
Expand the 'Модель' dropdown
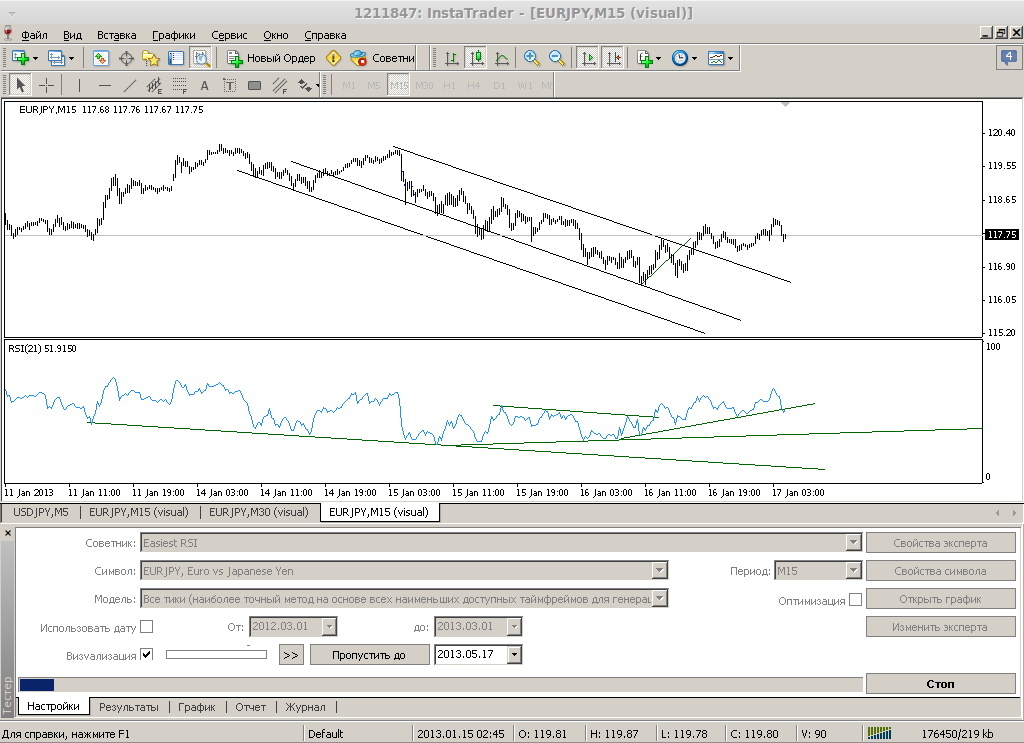click(660, 599)
